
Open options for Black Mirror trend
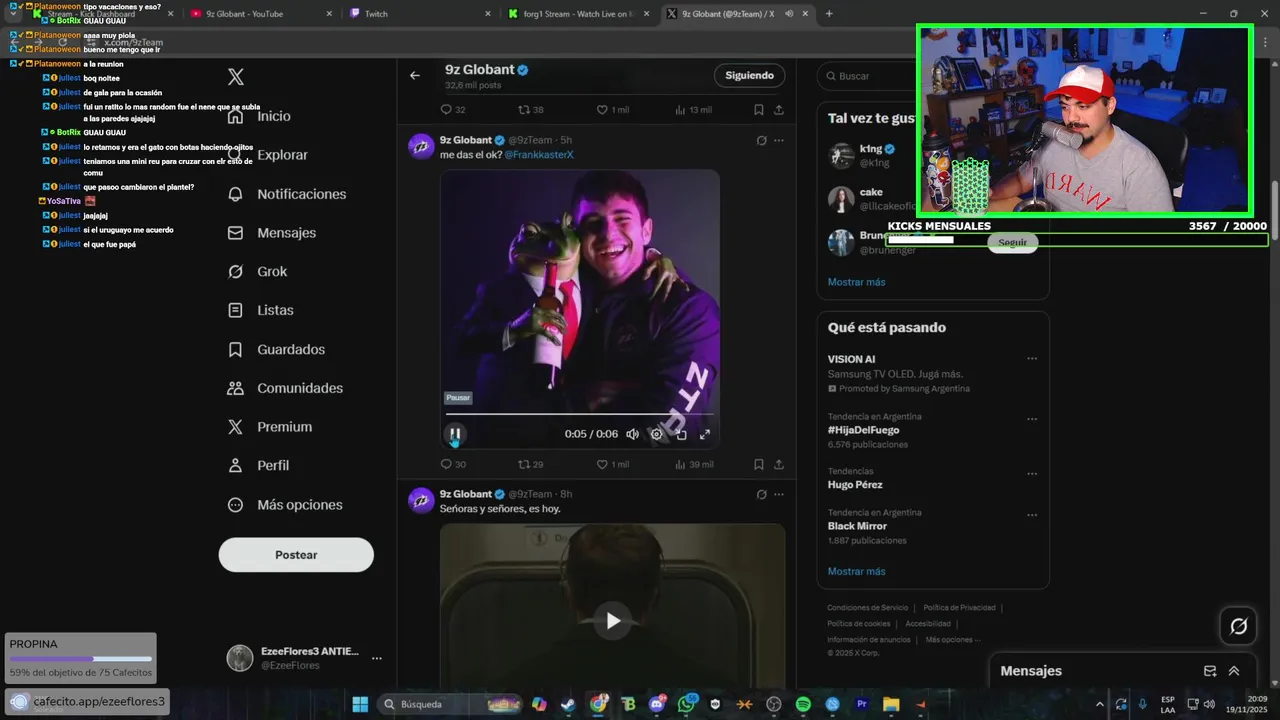(1032, 514)
